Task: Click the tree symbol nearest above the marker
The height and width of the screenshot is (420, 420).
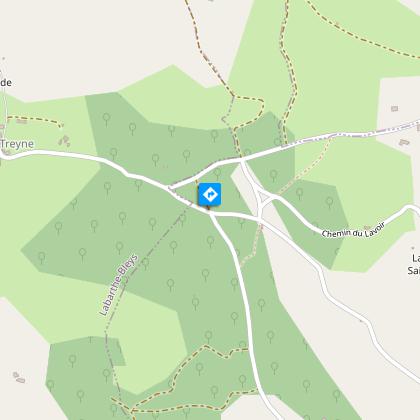Action: coord(217,173)
